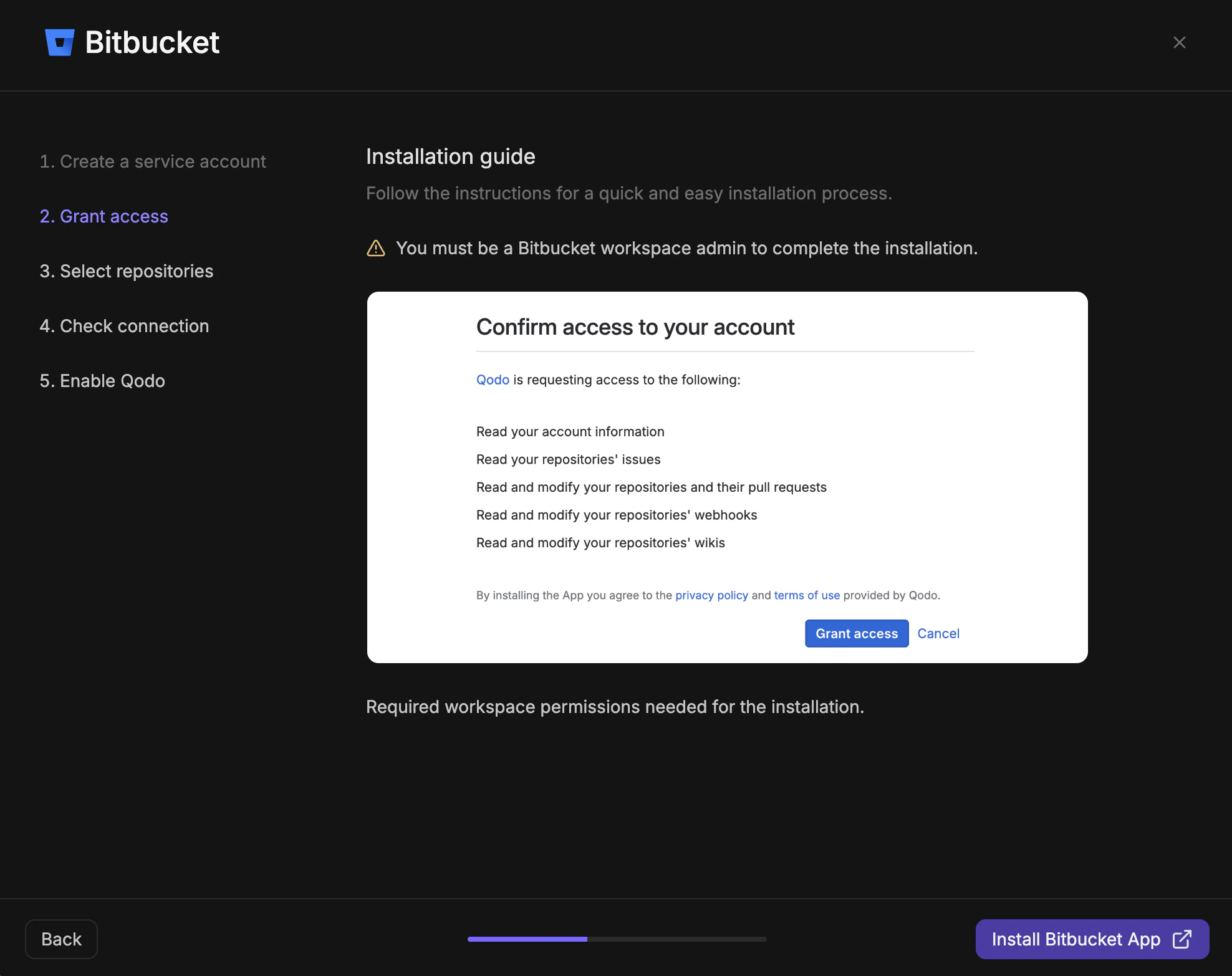This screenshot has height=976, width=1232.
Task: Go back to the previous step
Action: [x=60, y=939]
